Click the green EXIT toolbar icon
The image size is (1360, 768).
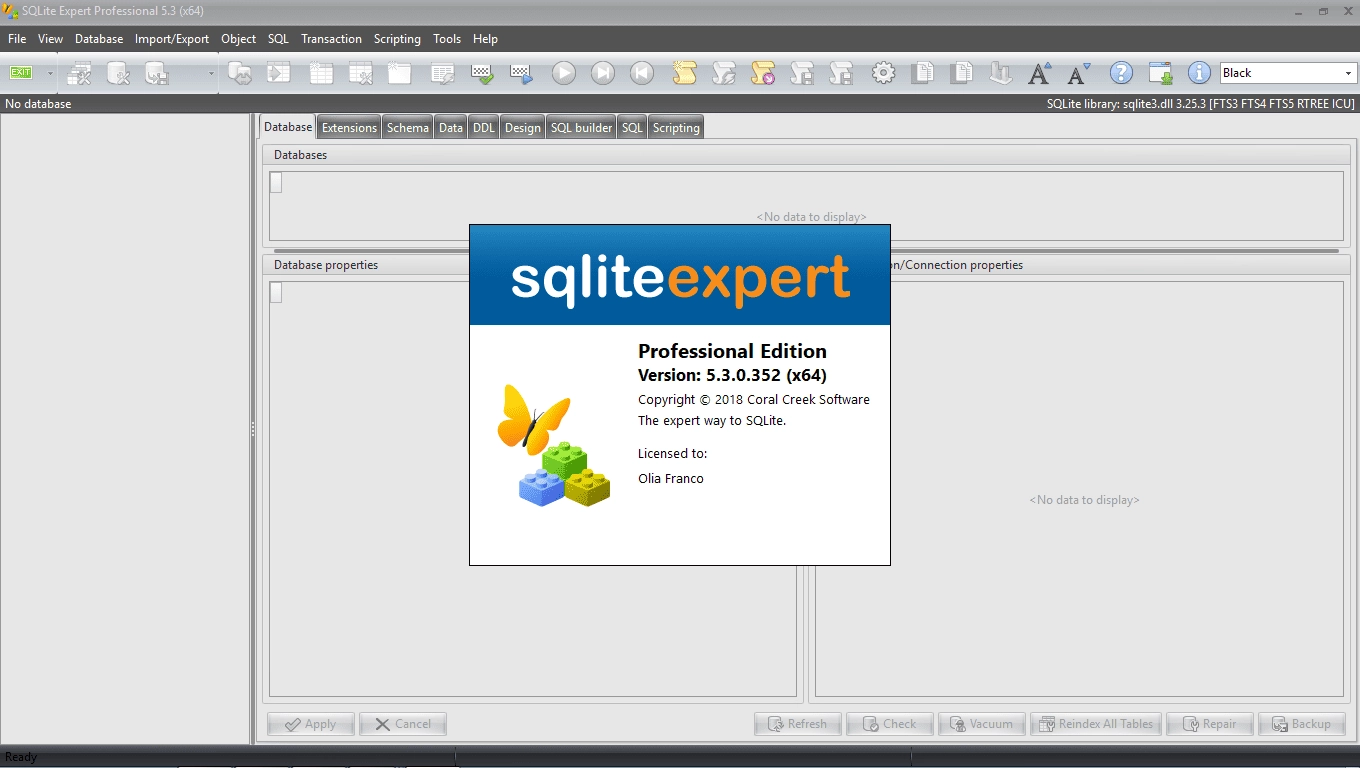tap(21, 73)
